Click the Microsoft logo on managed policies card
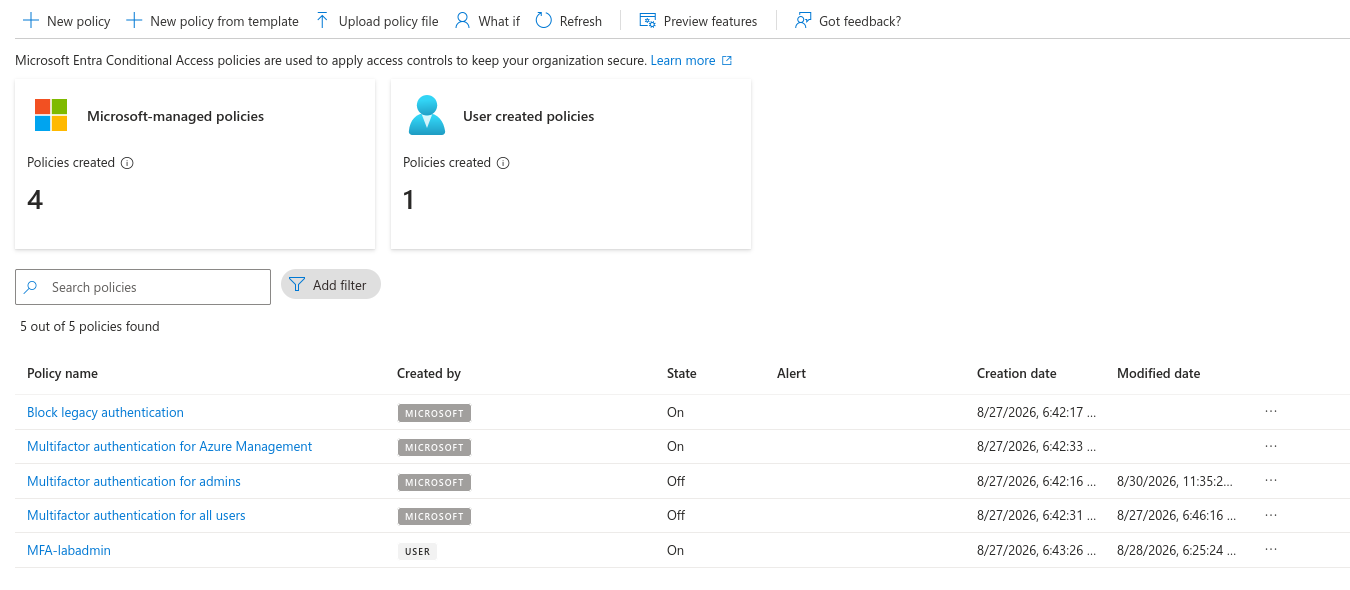 pos(51,115)
